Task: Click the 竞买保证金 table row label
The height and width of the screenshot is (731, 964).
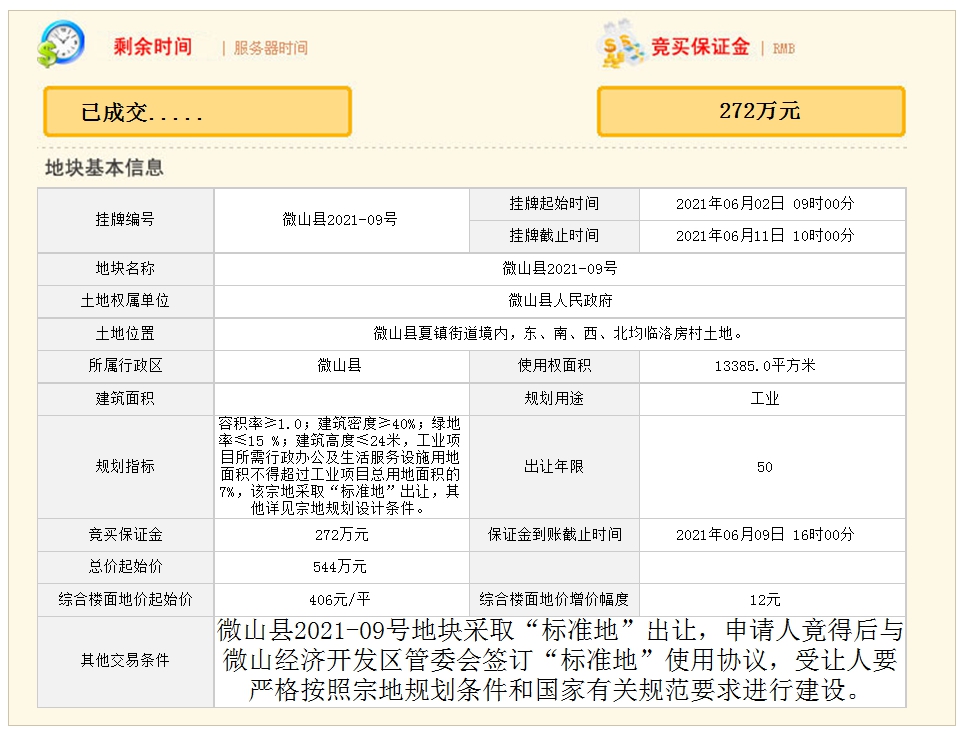Action: click(x=125, y=535)
